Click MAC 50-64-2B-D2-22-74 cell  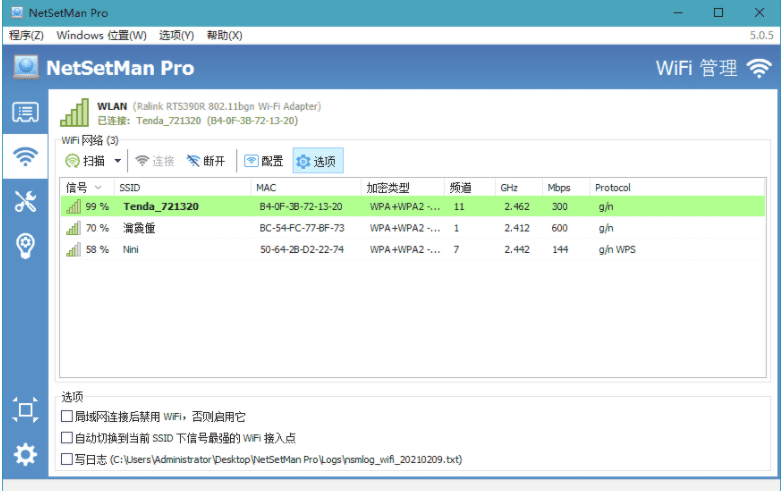point(302,249)
